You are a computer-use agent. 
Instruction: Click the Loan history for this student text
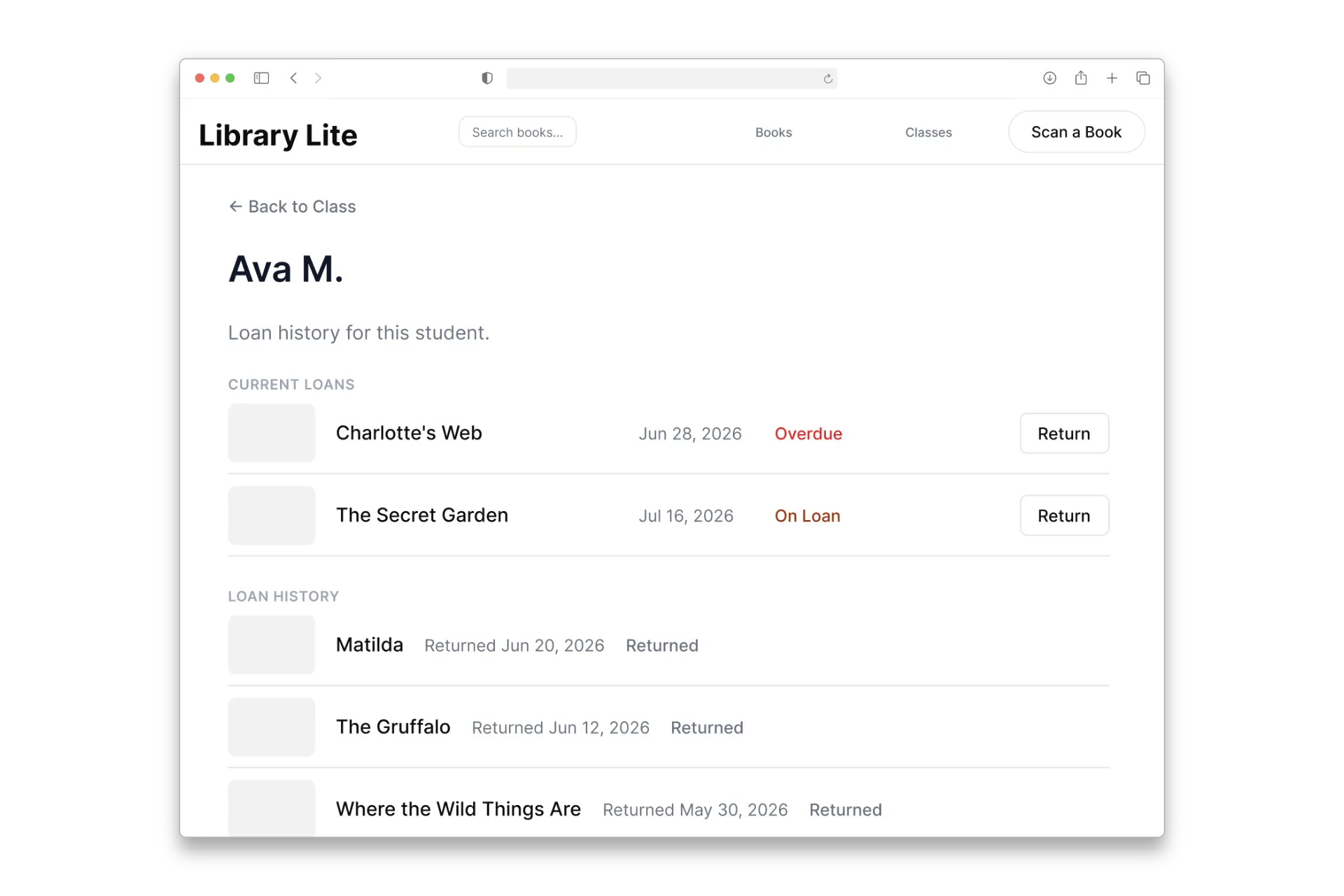(x=358, y=332)
